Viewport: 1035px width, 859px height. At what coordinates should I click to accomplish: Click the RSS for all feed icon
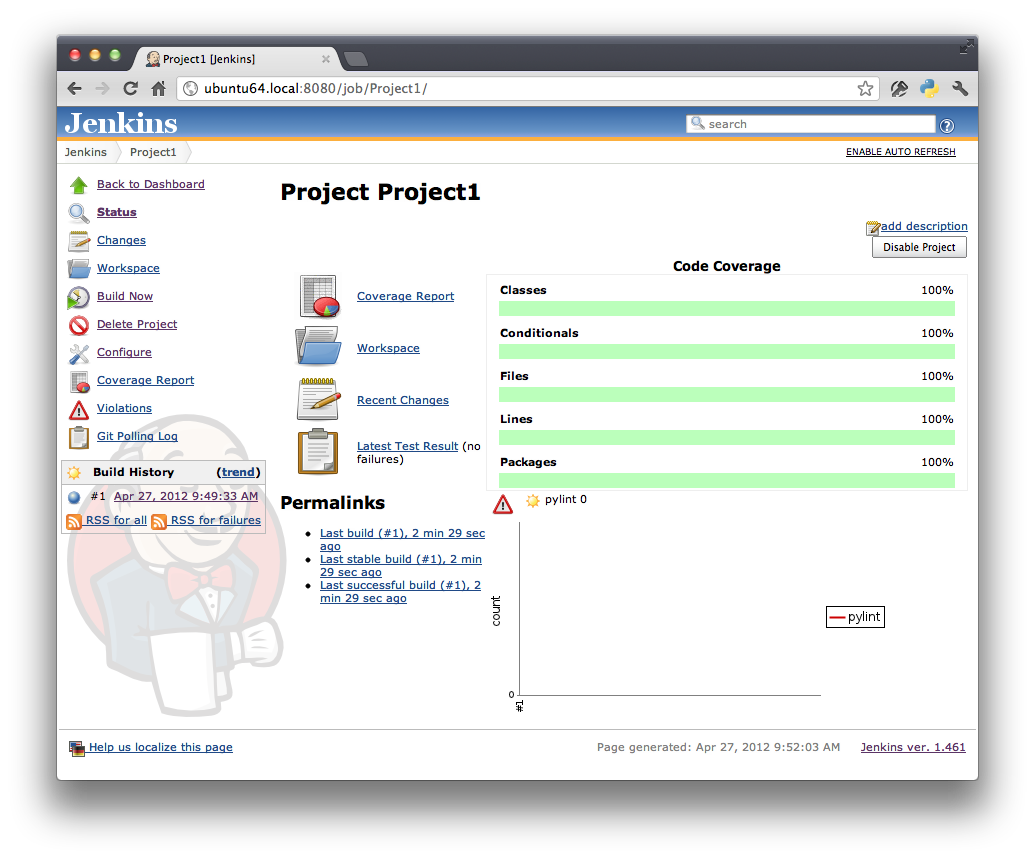pyautogui.click(x=74, y=522)
